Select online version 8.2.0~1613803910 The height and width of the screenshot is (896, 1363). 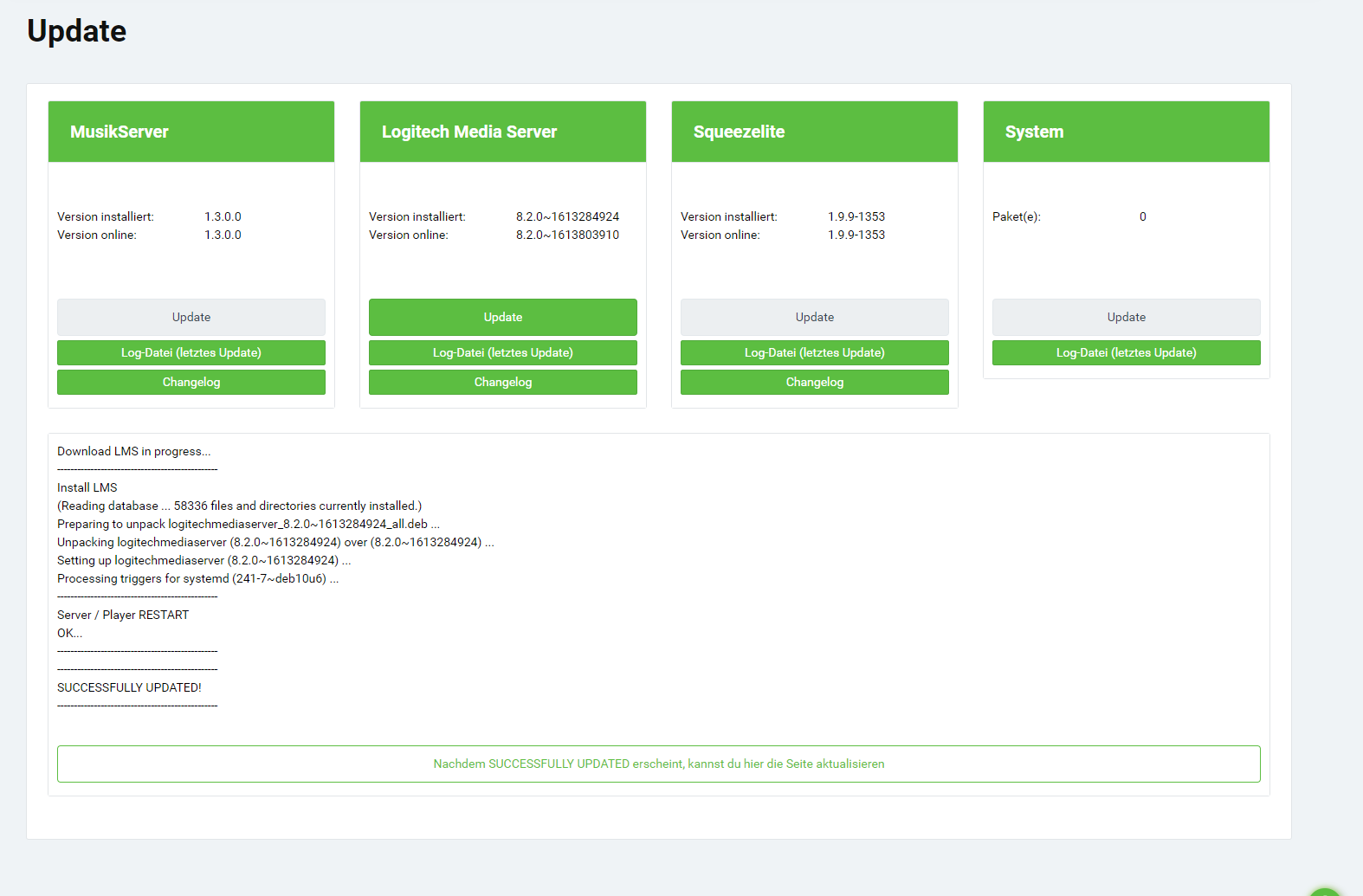pyautogui.click(x=568, y=235)
